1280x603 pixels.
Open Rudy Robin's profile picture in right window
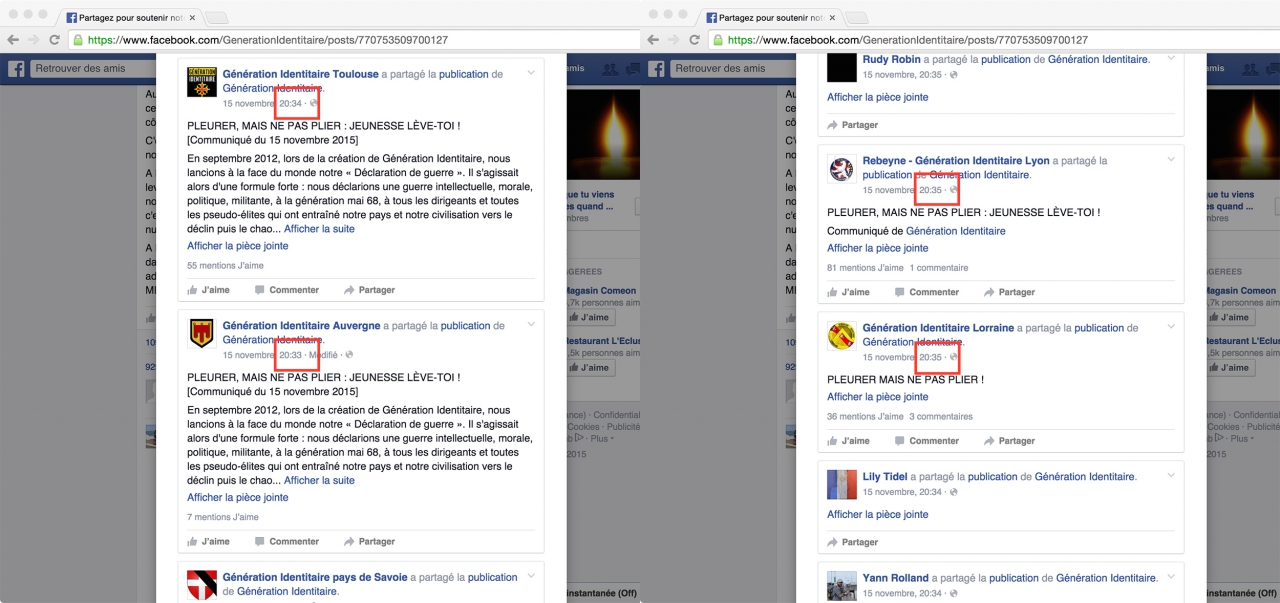click(x=842, y=67)
